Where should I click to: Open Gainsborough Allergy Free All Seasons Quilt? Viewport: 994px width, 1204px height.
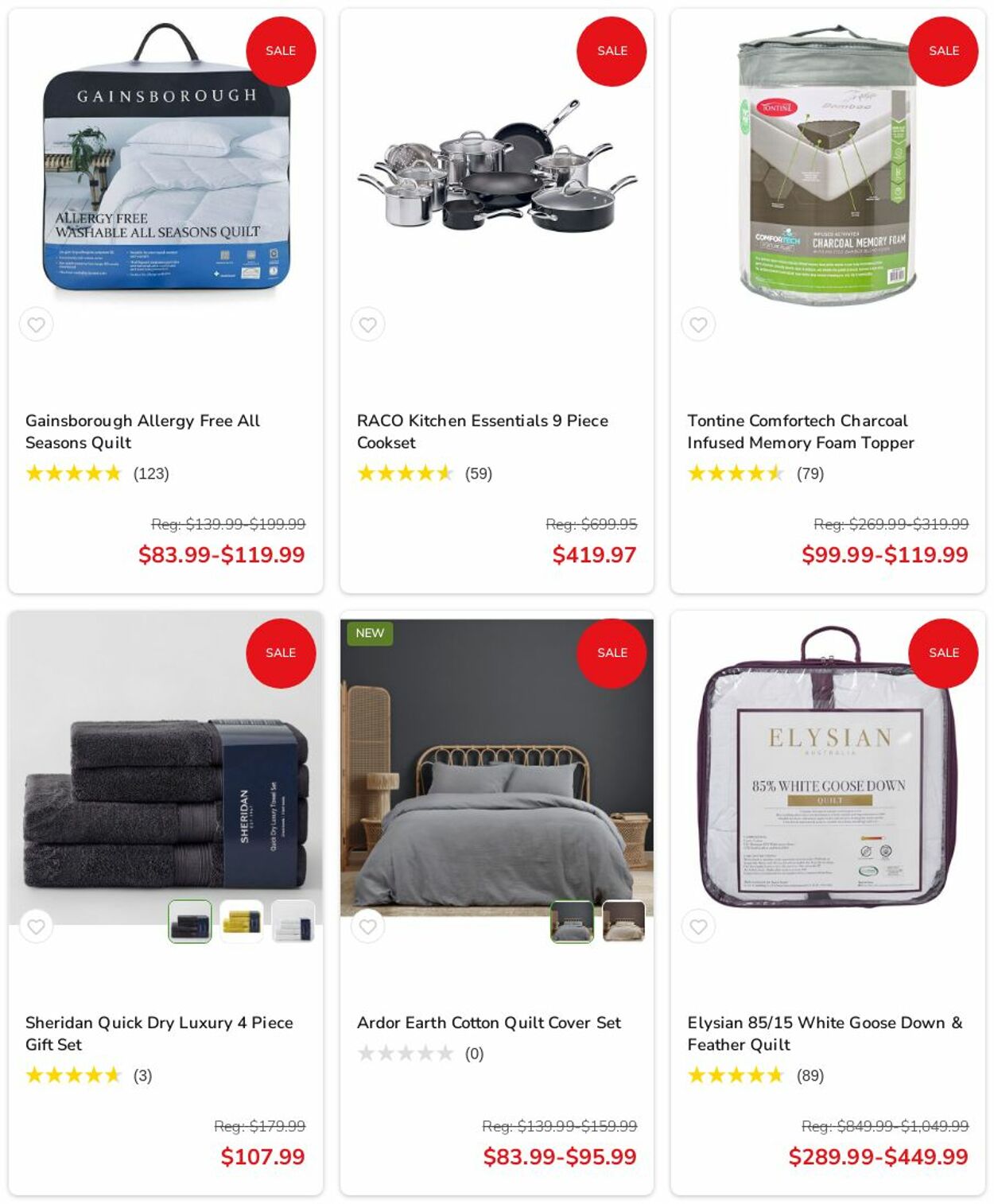[143, 432]
